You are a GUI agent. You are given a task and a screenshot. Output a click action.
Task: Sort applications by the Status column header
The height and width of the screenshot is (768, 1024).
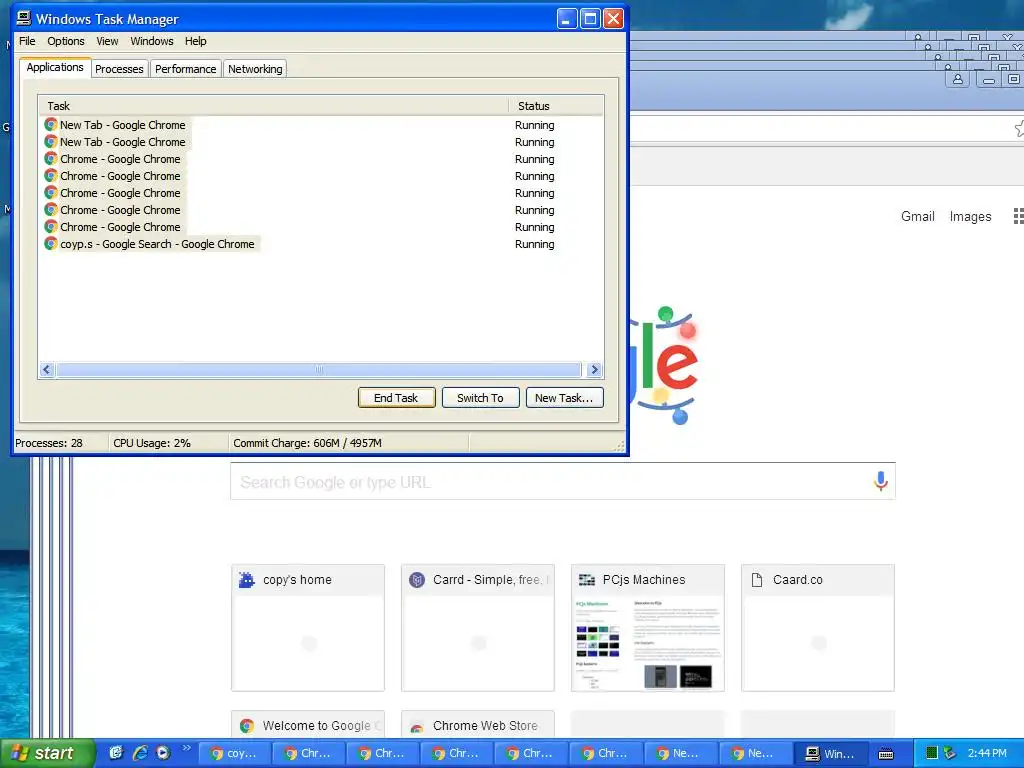[x=556, y=106]
